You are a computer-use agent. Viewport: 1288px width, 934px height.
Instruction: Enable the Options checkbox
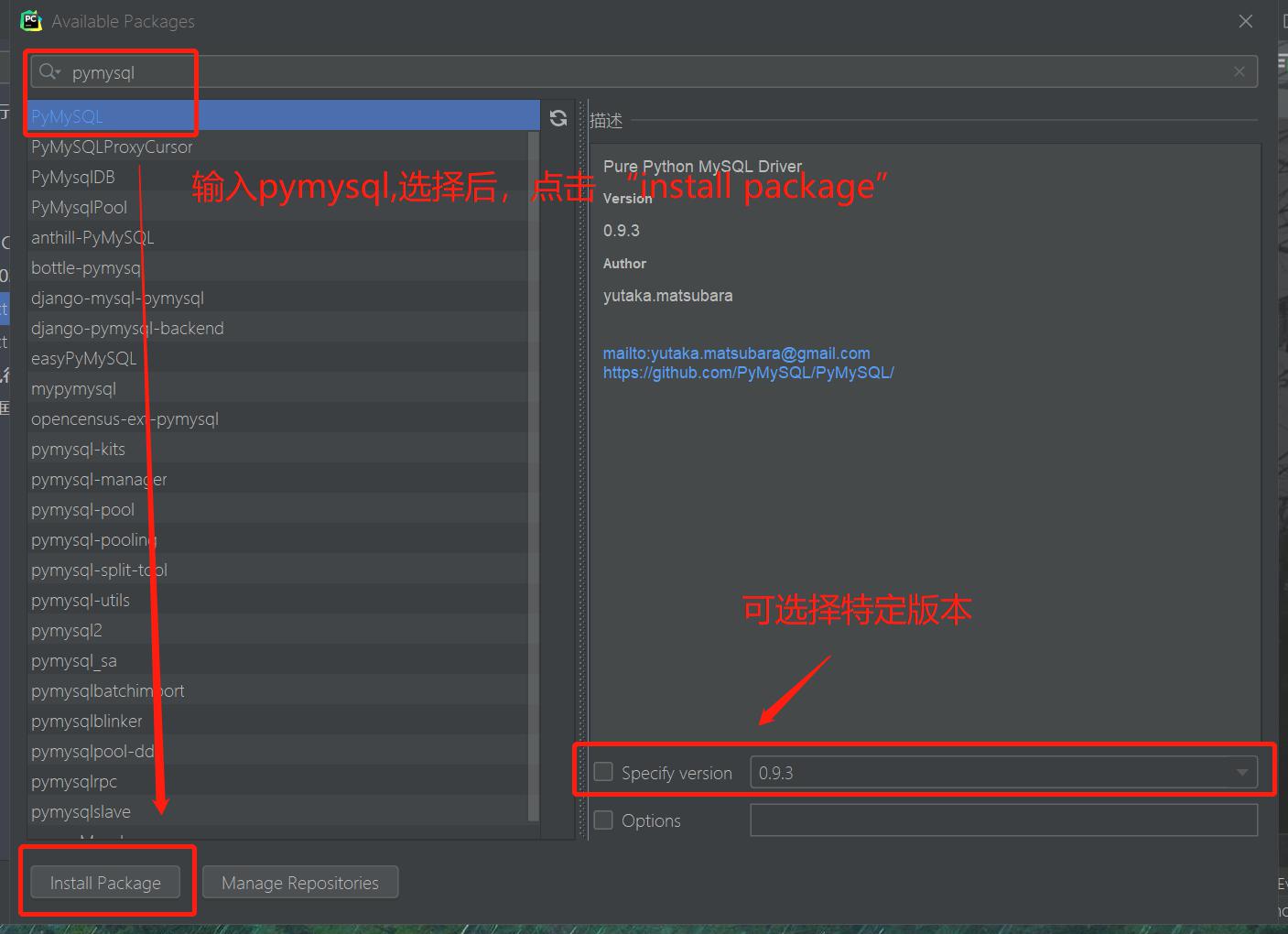[603, 820]
